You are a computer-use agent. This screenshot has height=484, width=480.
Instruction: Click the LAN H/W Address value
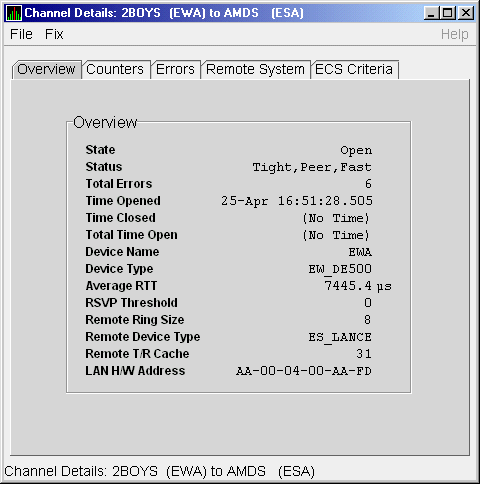(304, 371)
